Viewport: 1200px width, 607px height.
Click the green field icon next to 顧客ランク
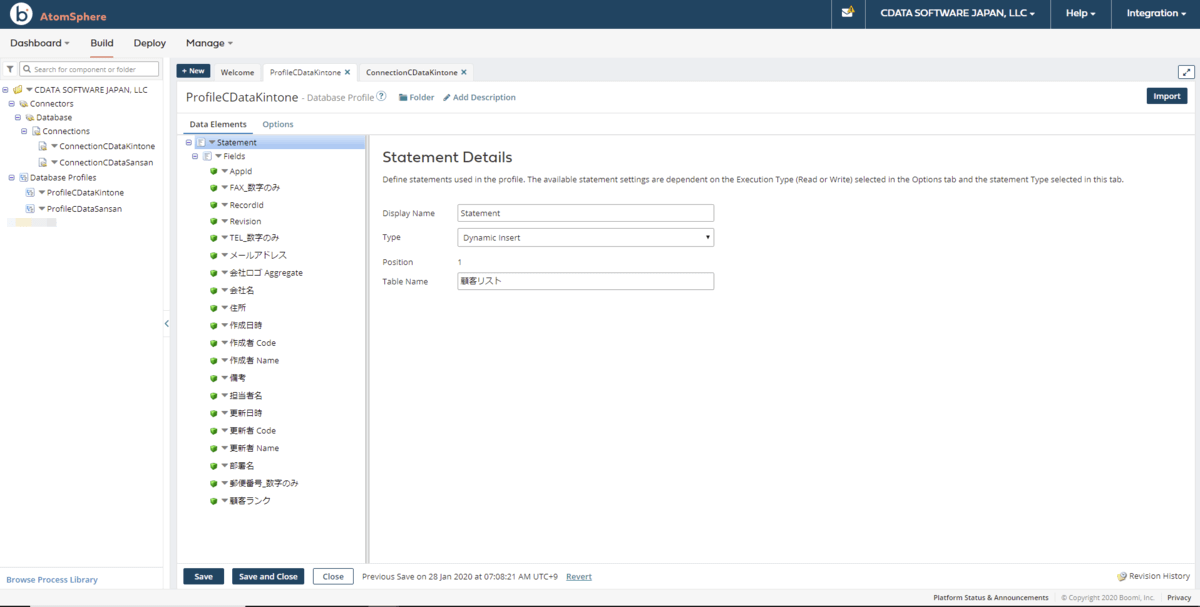[214, 501]
